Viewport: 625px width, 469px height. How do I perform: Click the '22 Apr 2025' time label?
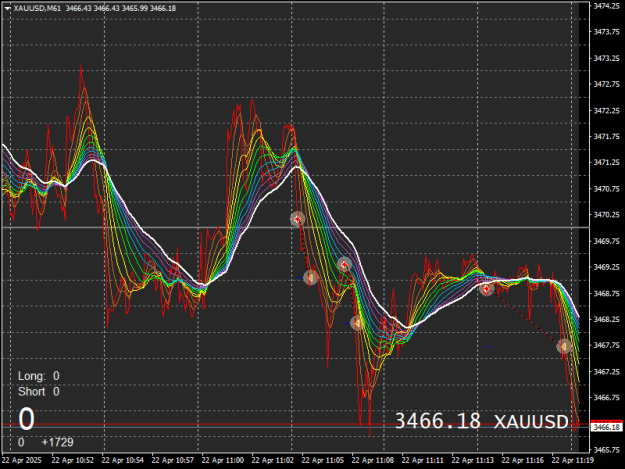(x=22, y=460)
